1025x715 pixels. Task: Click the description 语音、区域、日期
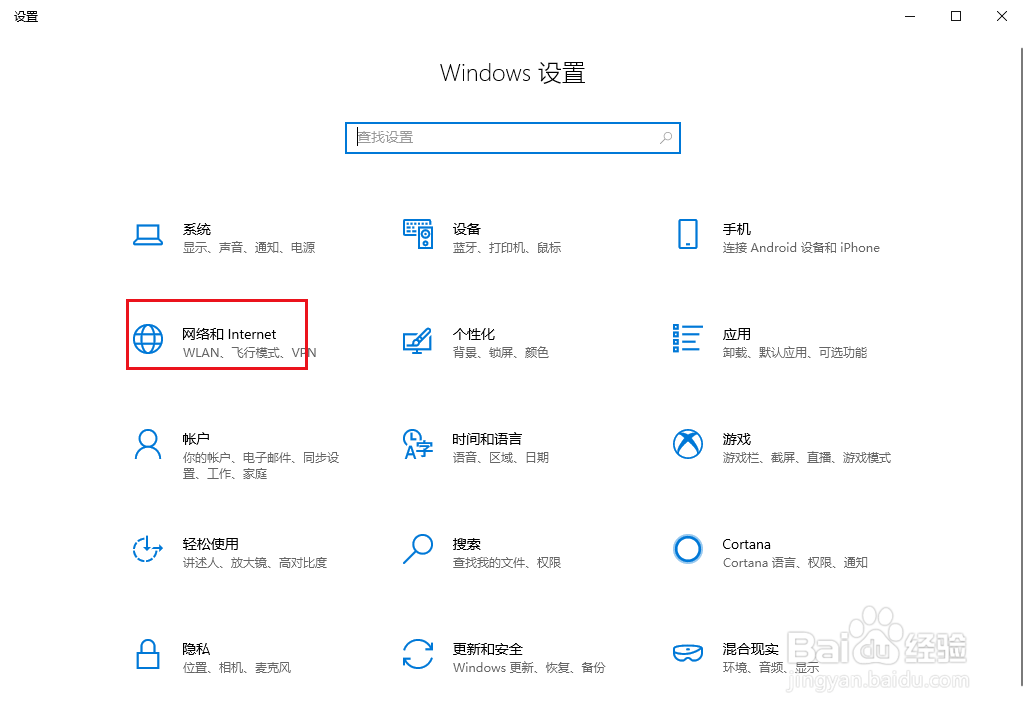[501, 457]
